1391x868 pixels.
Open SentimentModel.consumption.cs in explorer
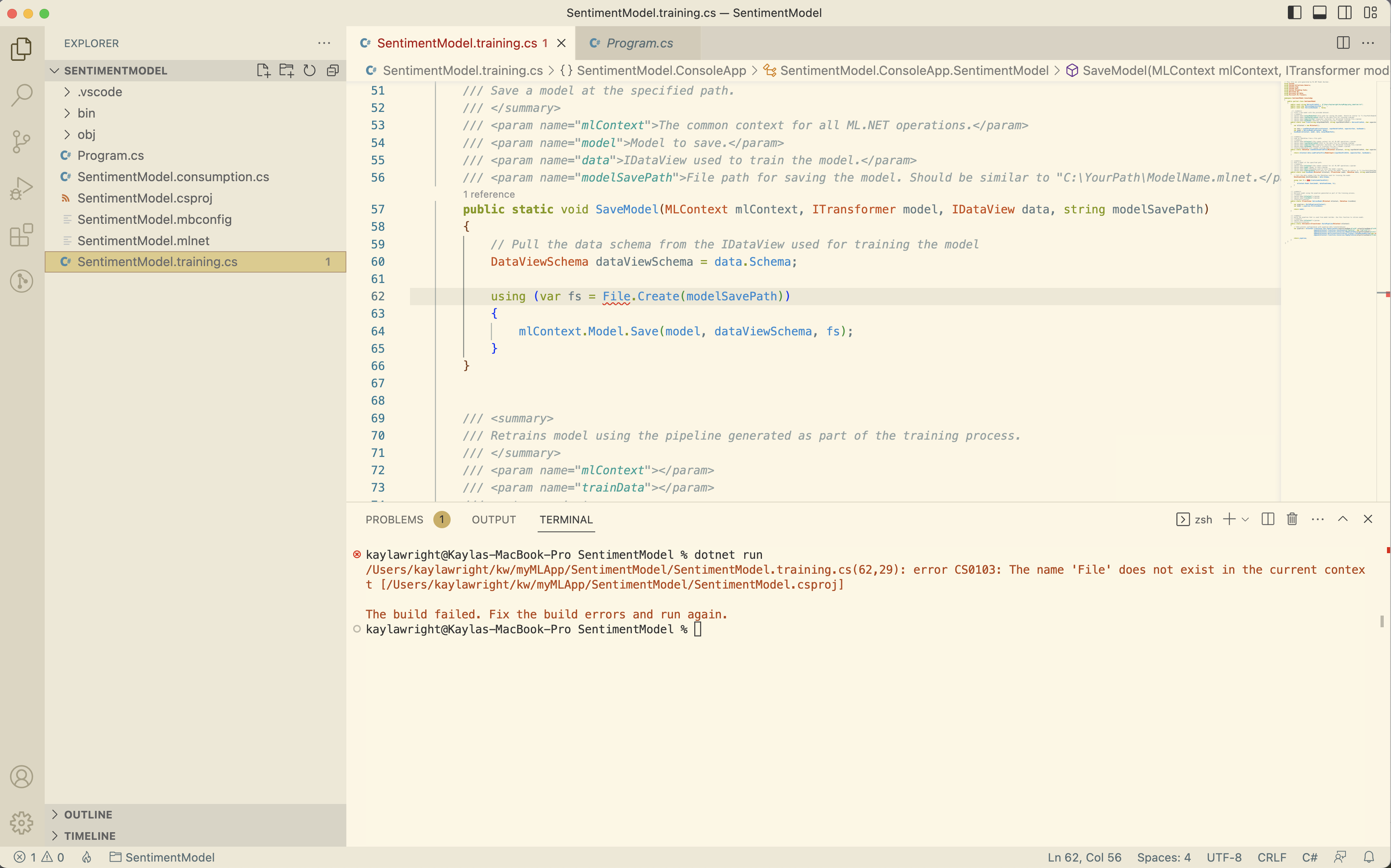click(x=195, y=177)
